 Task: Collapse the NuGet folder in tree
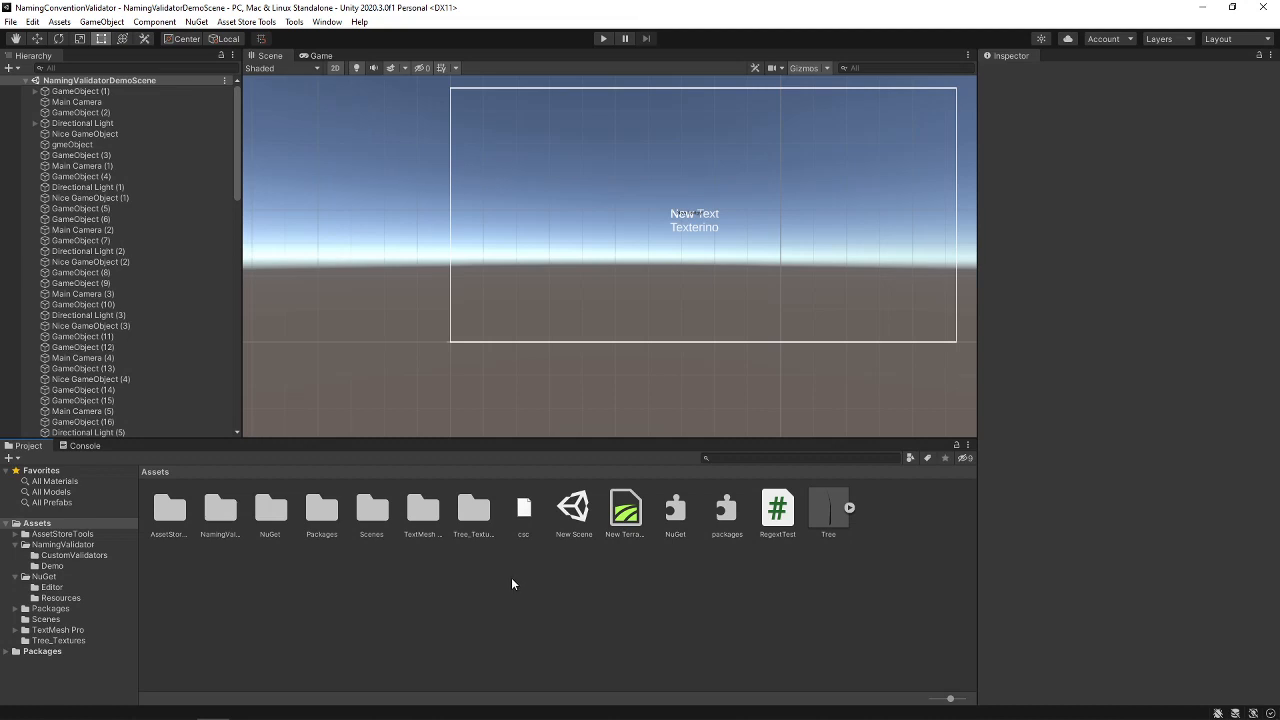tap(16, 577)
